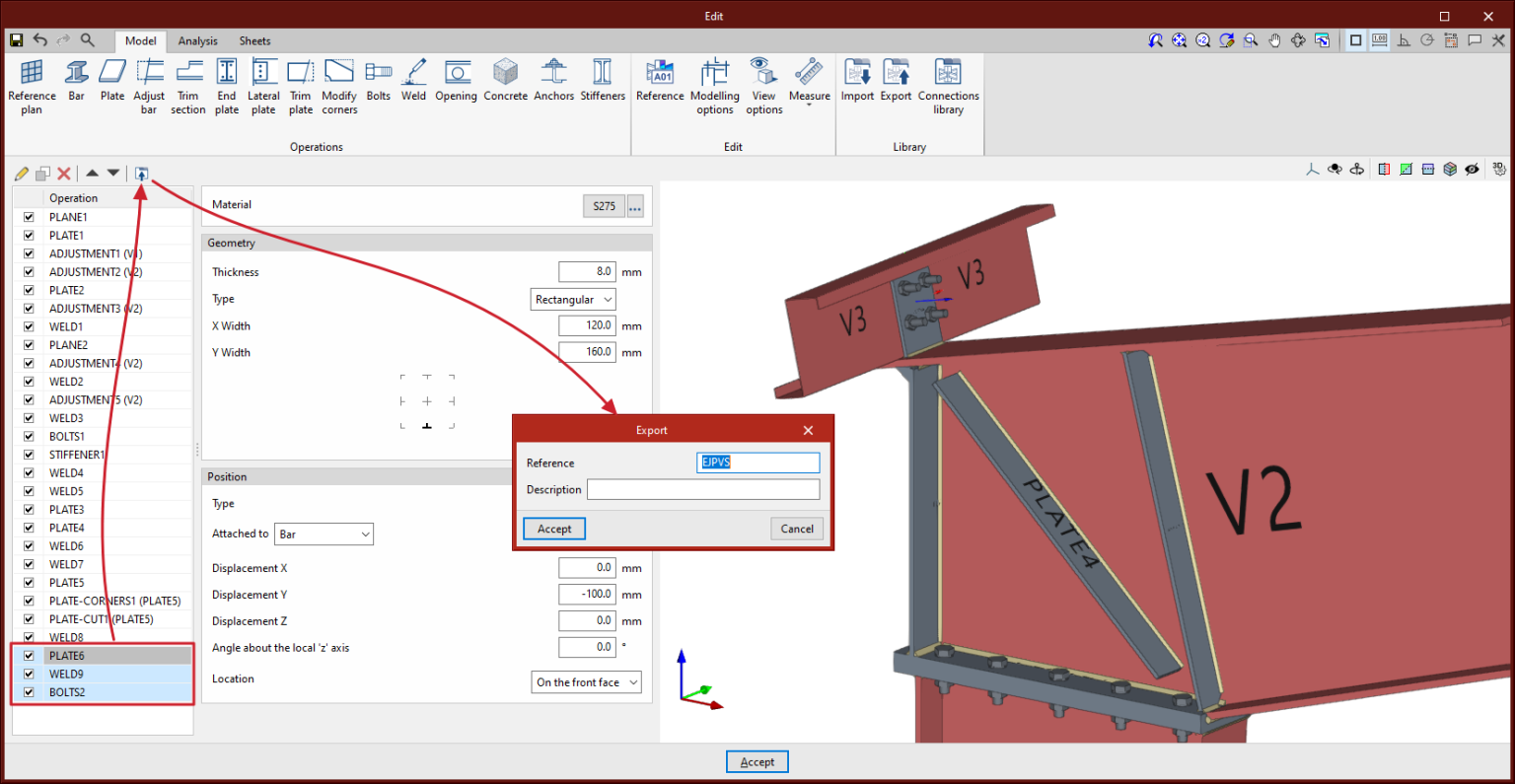Toggle the WELD9 checkbox
The image size is (1515, 784).
[x=29, y=675]
